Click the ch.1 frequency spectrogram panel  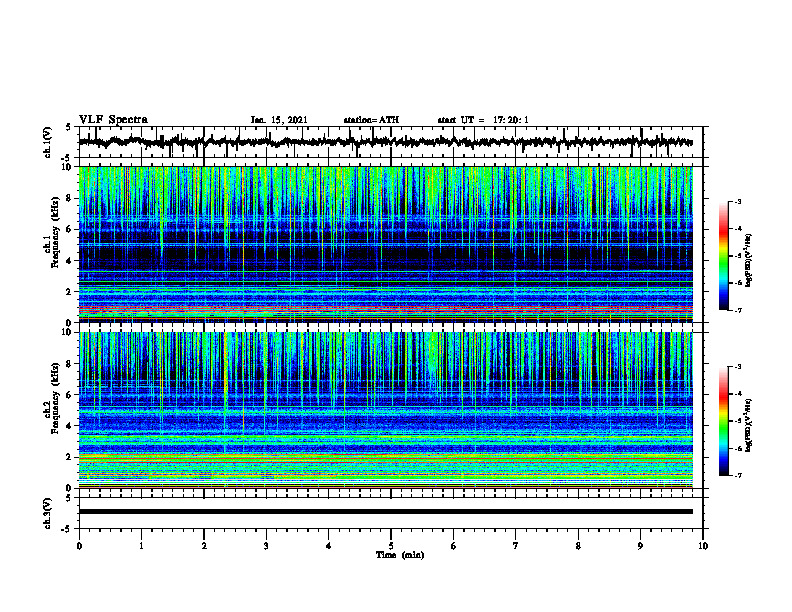click(x=386, y=244)
